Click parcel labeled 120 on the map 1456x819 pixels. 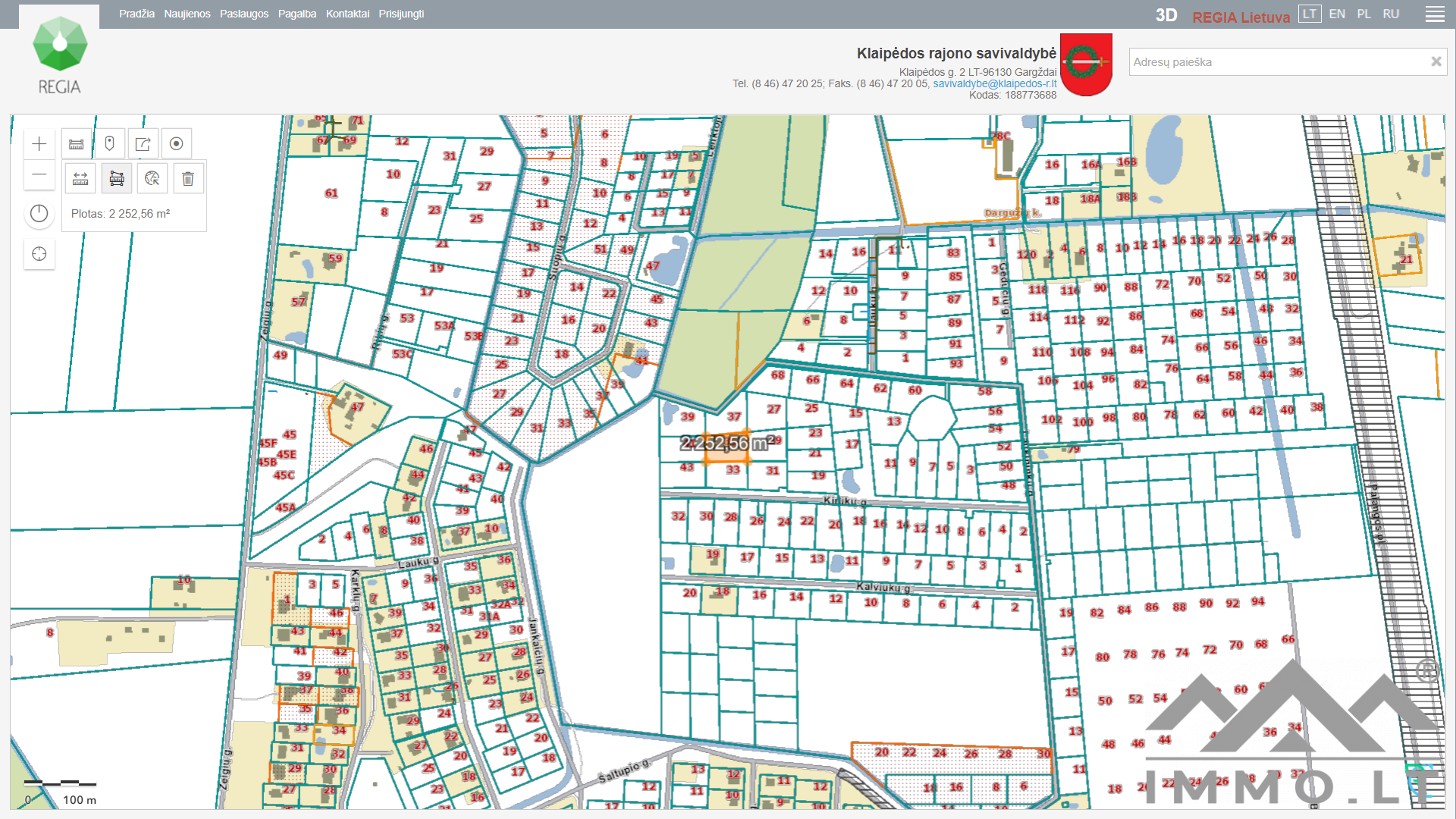[1027, 255]
